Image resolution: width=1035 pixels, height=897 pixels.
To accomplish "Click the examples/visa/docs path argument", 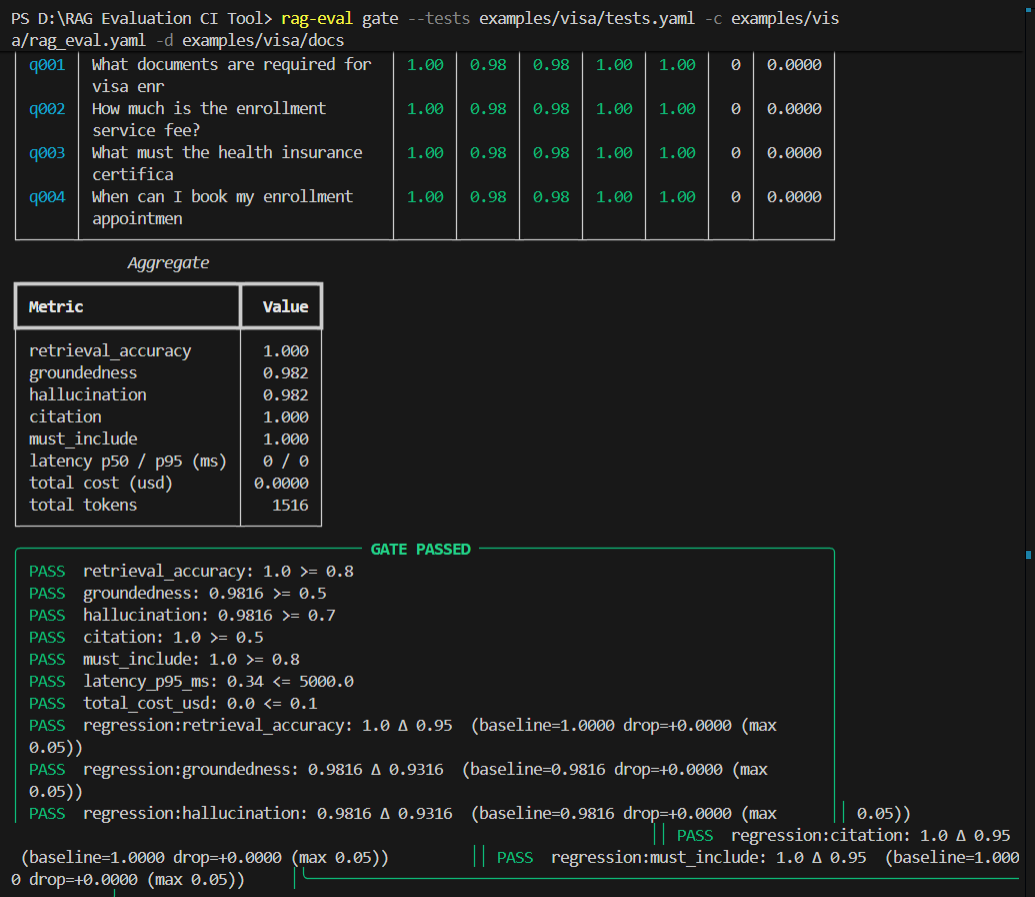I will coord(263,41).
